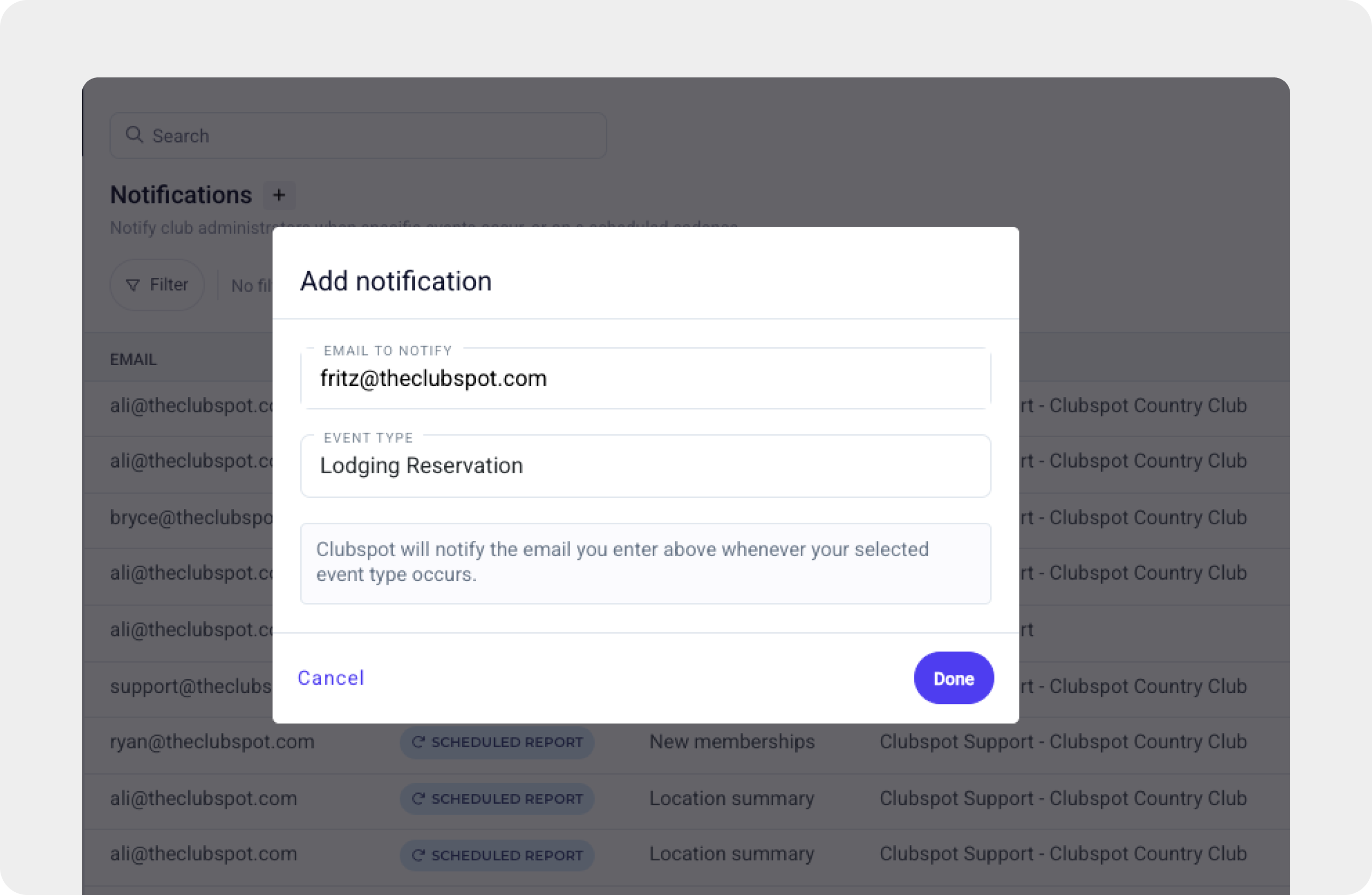
Task: Click the magnifier icon in the Search bar
Action: (x=134, y=135)
